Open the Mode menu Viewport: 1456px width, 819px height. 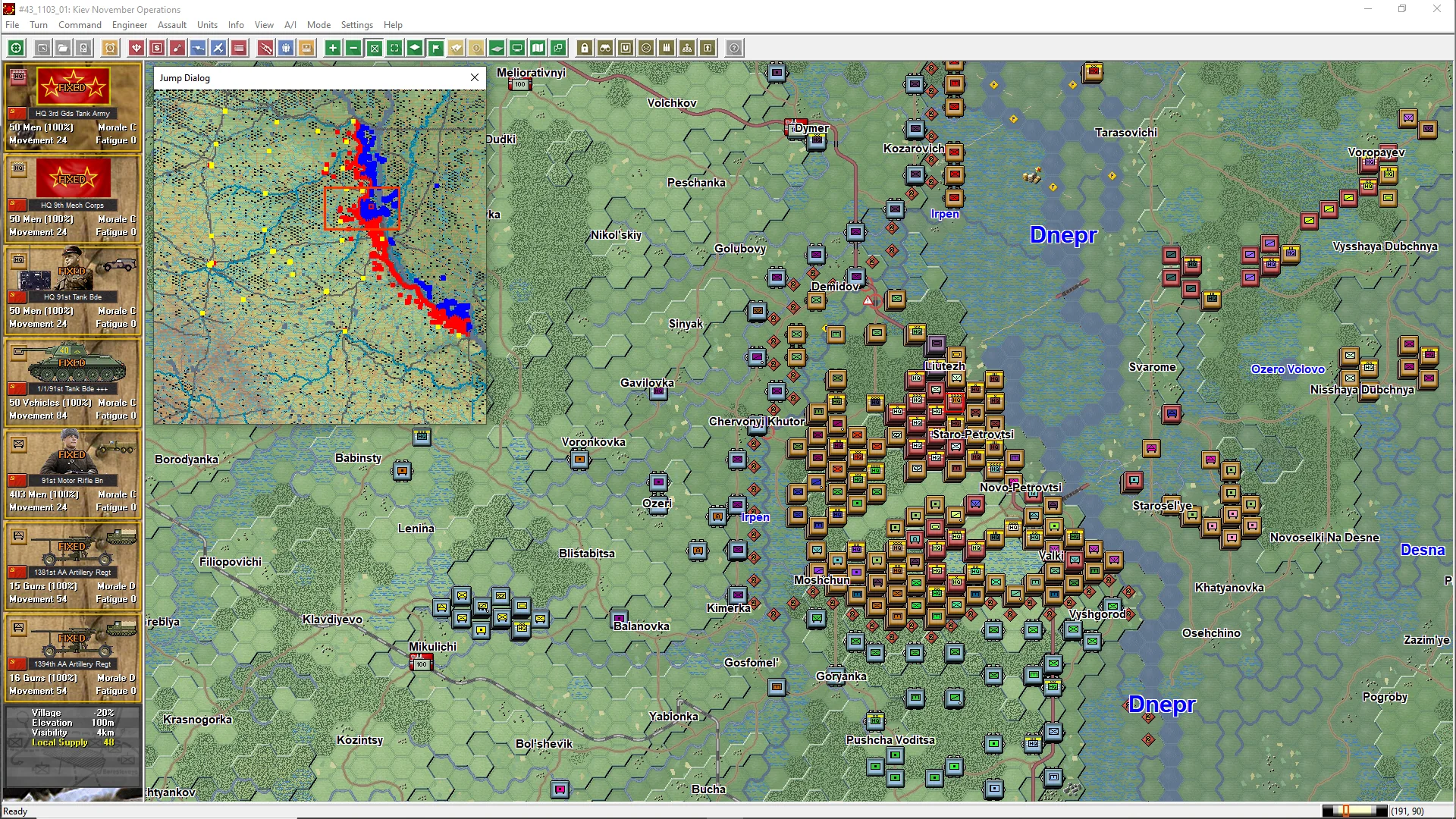click(318, 25)
